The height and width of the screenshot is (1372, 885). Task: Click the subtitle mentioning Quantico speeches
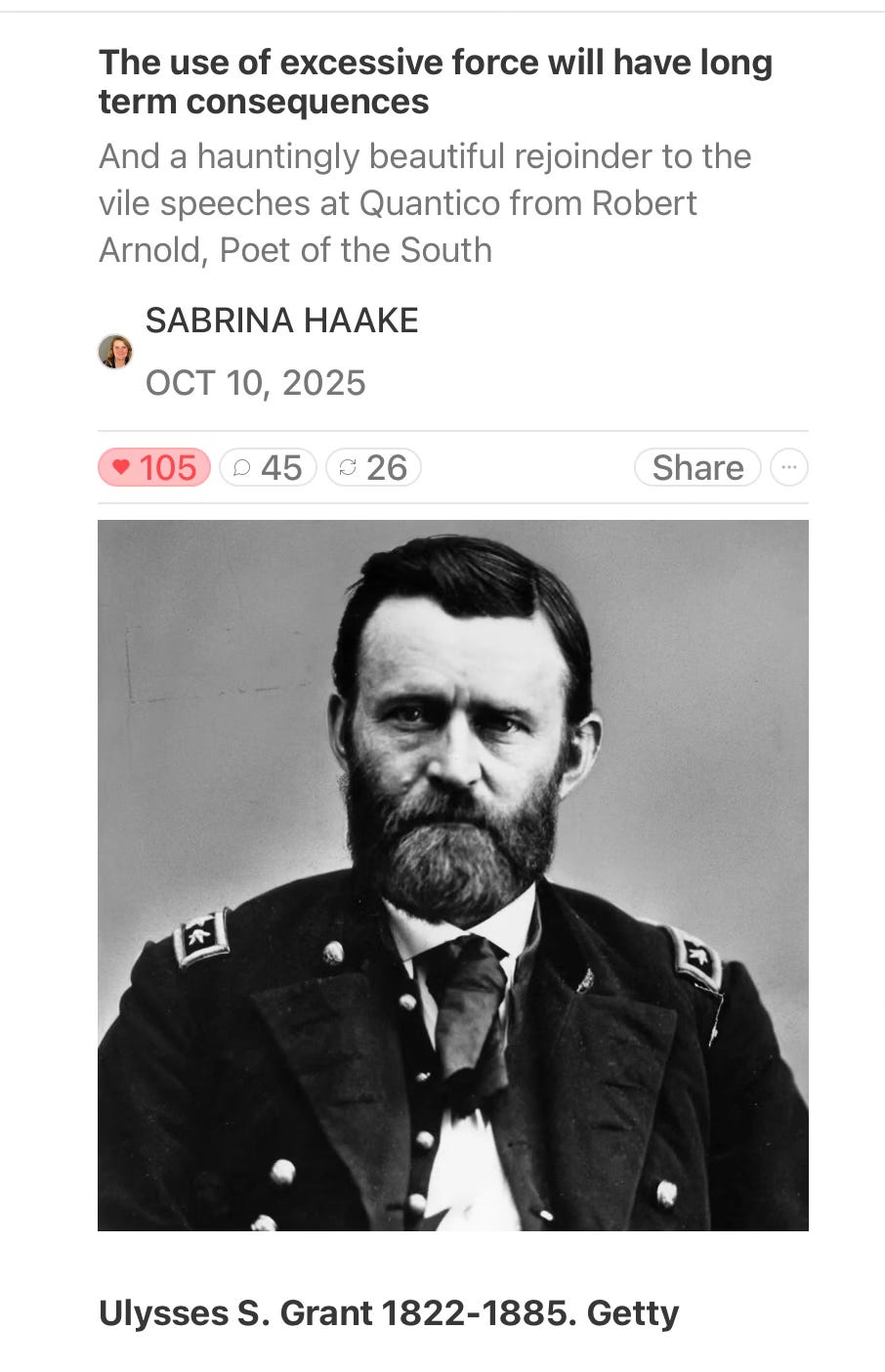[x=425, y=203]
